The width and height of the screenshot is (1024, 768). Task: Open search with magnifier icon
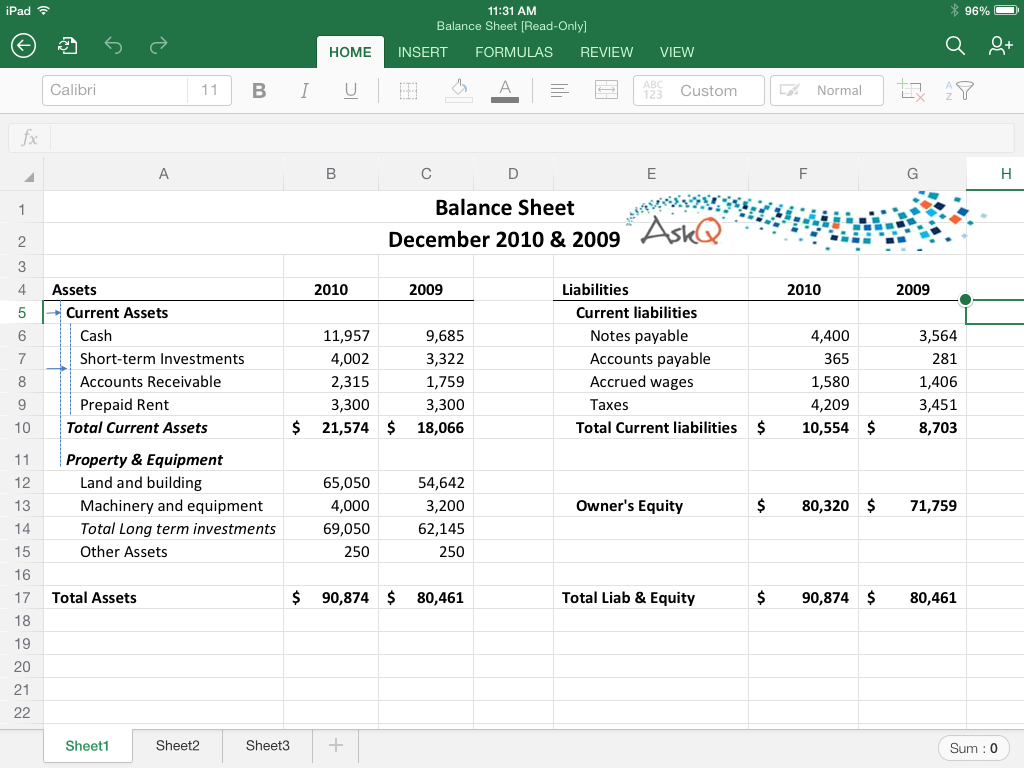click(x=955, y=46)
